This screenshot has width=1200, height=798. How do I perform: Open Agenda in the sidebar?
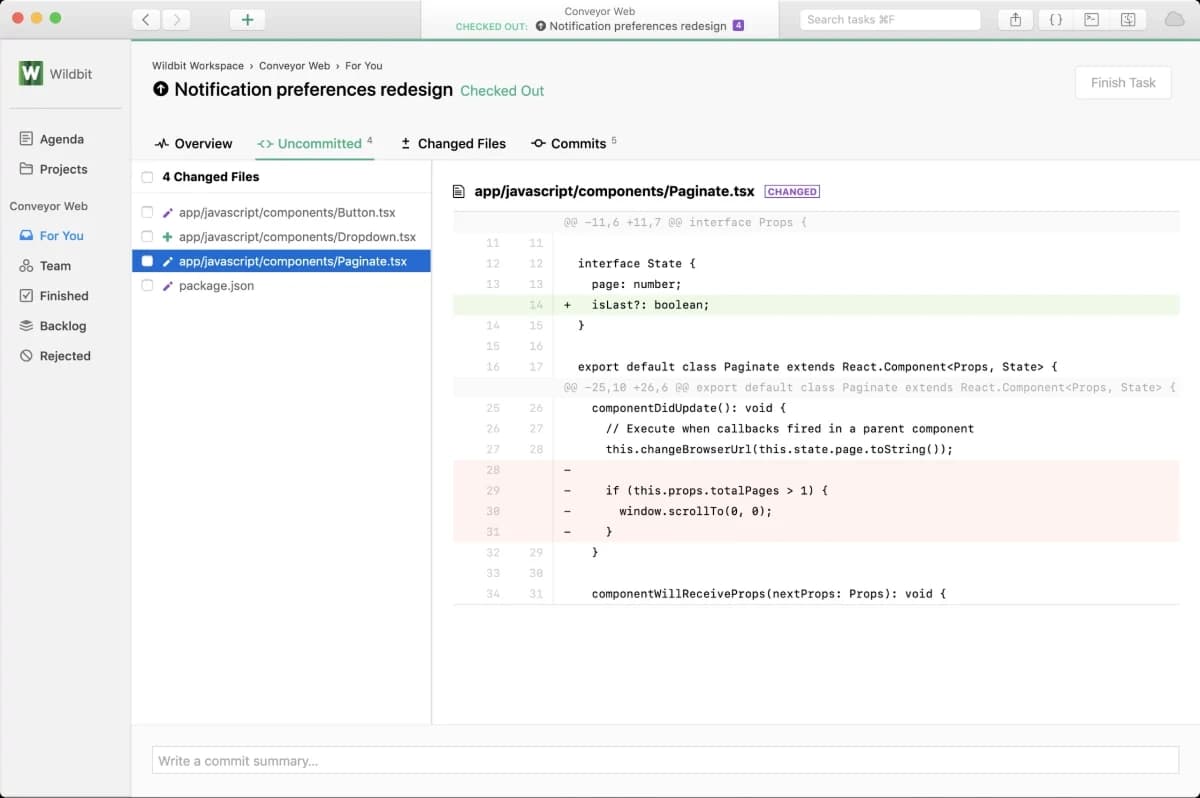(x=52, y=139)
